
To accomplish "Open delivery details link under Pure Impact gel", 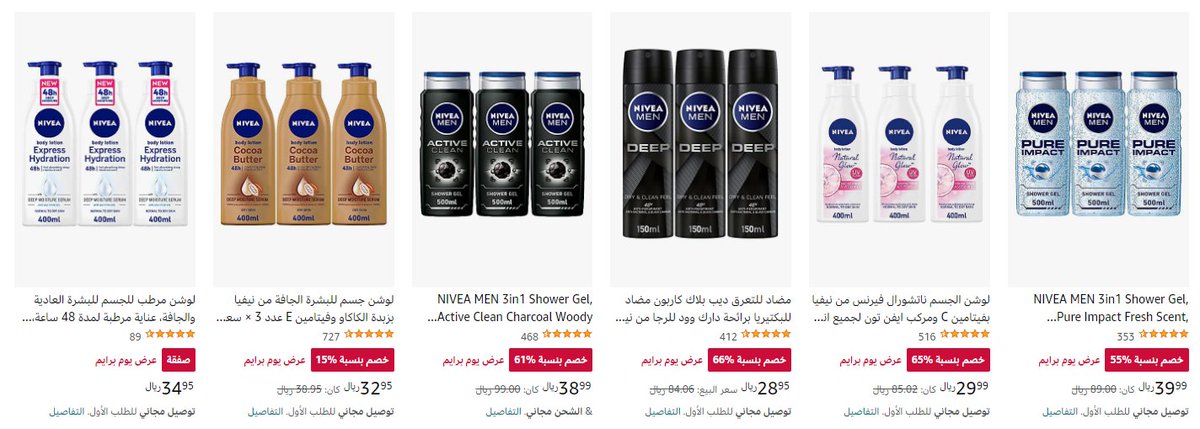I will [x=1062, y=411].
